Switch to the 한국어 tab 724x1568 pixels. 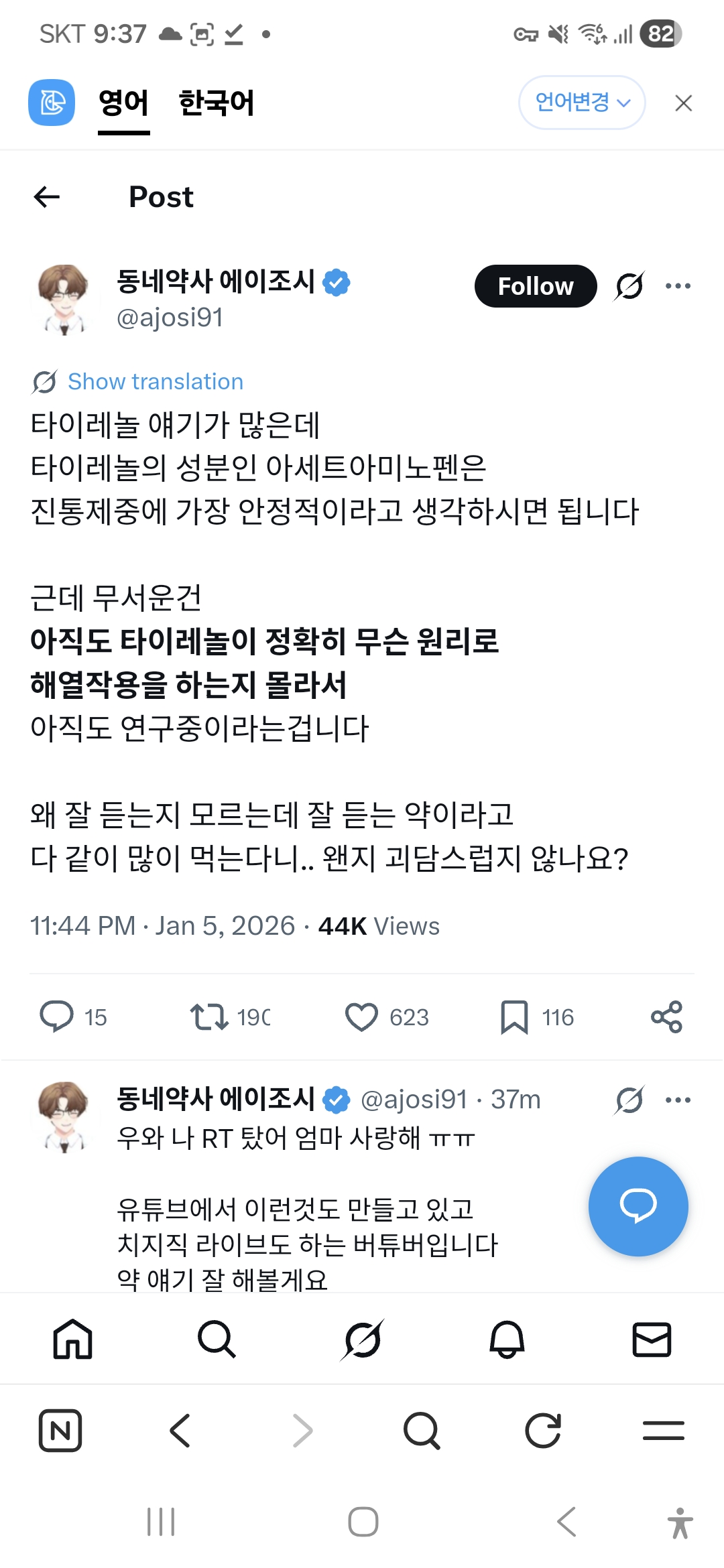[x=216, y=103]
